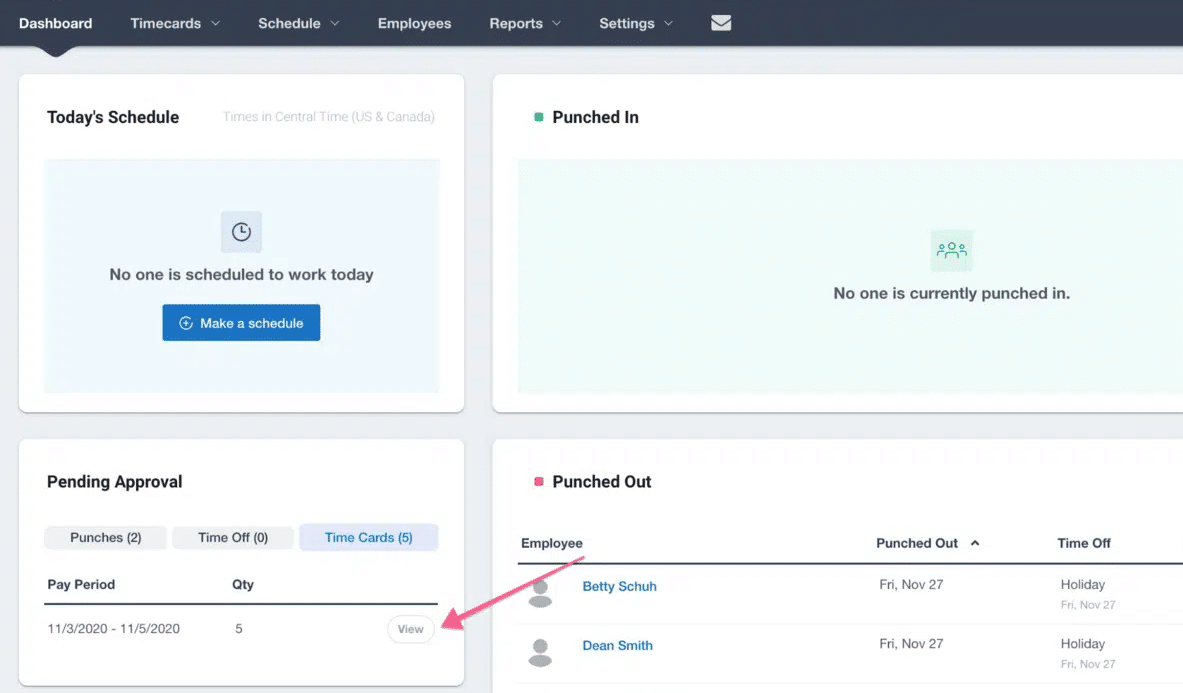Expand the Schedule menu
Viewport: 1183px width, 693px height.
point(299,23)
